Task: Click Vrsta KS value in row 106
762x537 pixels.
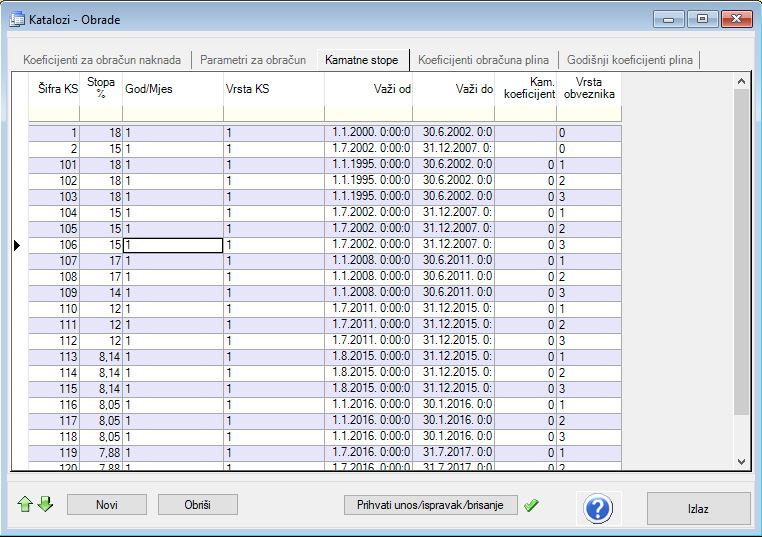Action: pyautogui.click(x=274, y=245)
